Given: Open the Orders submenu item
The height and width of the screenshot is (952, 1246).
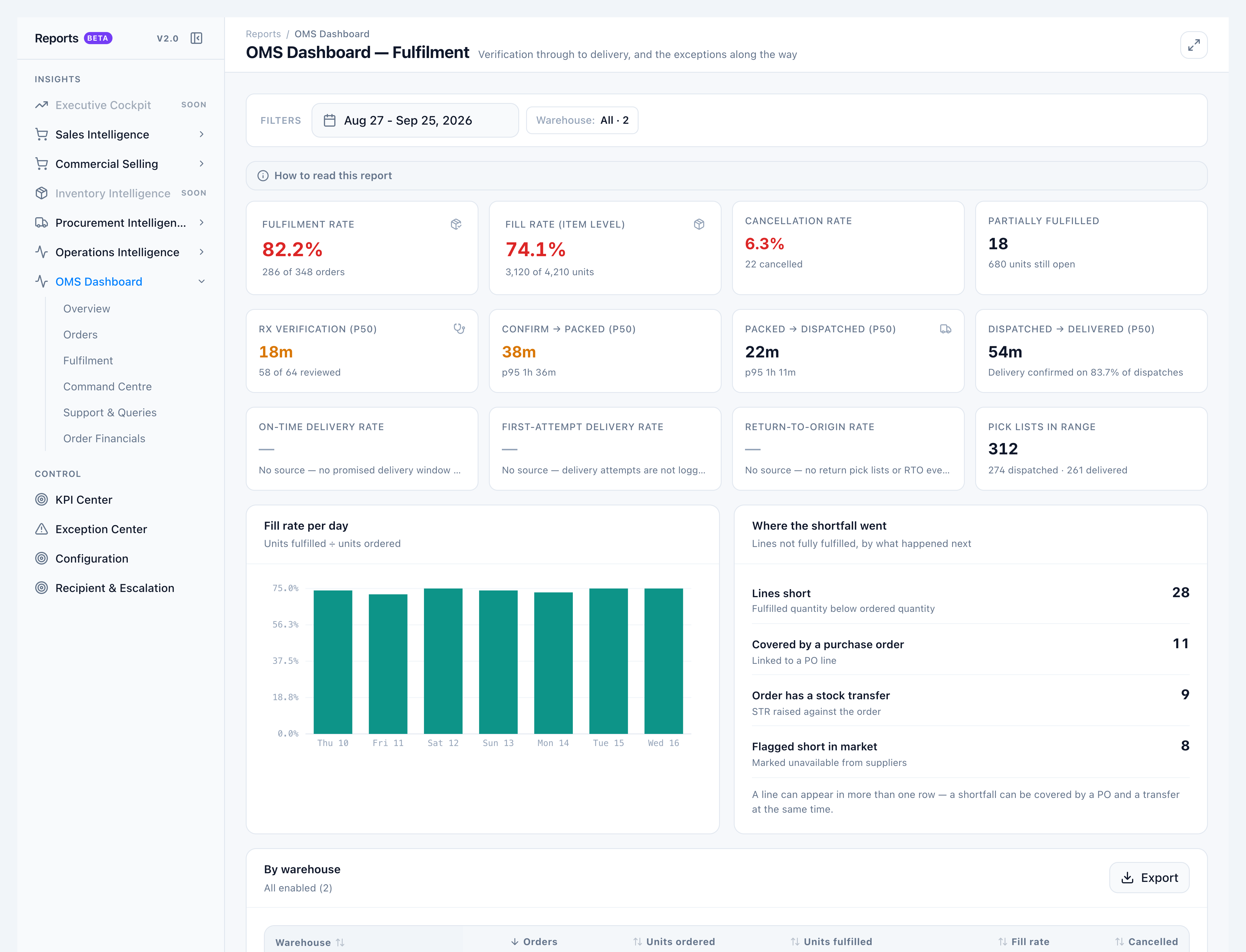Looking at the screenshot, I should [x=80, y=335].
